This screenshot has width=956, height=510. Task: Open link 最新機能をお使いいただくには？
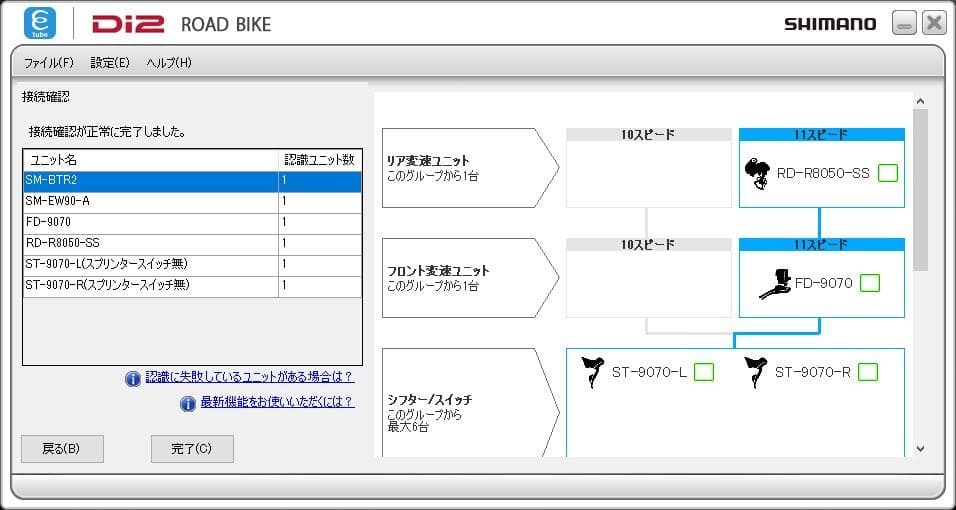coord(277,401)
